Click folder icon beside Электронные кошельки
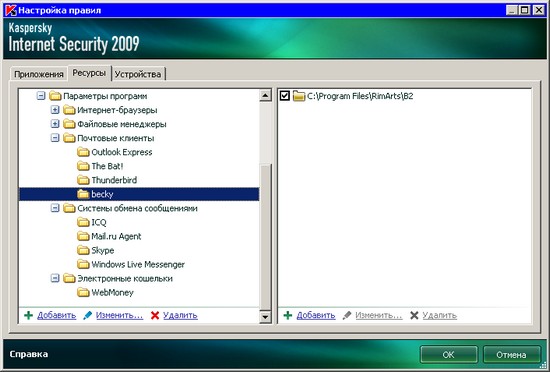Image resolution: width=550 pixels, height=372 pixels. pyautogui.click(x=69, y=278)
